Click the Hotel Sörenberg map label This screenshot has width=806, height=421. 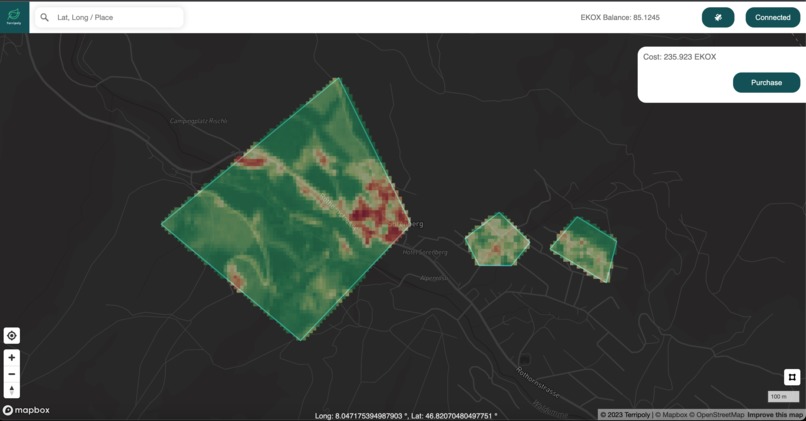tap(425, 252)
